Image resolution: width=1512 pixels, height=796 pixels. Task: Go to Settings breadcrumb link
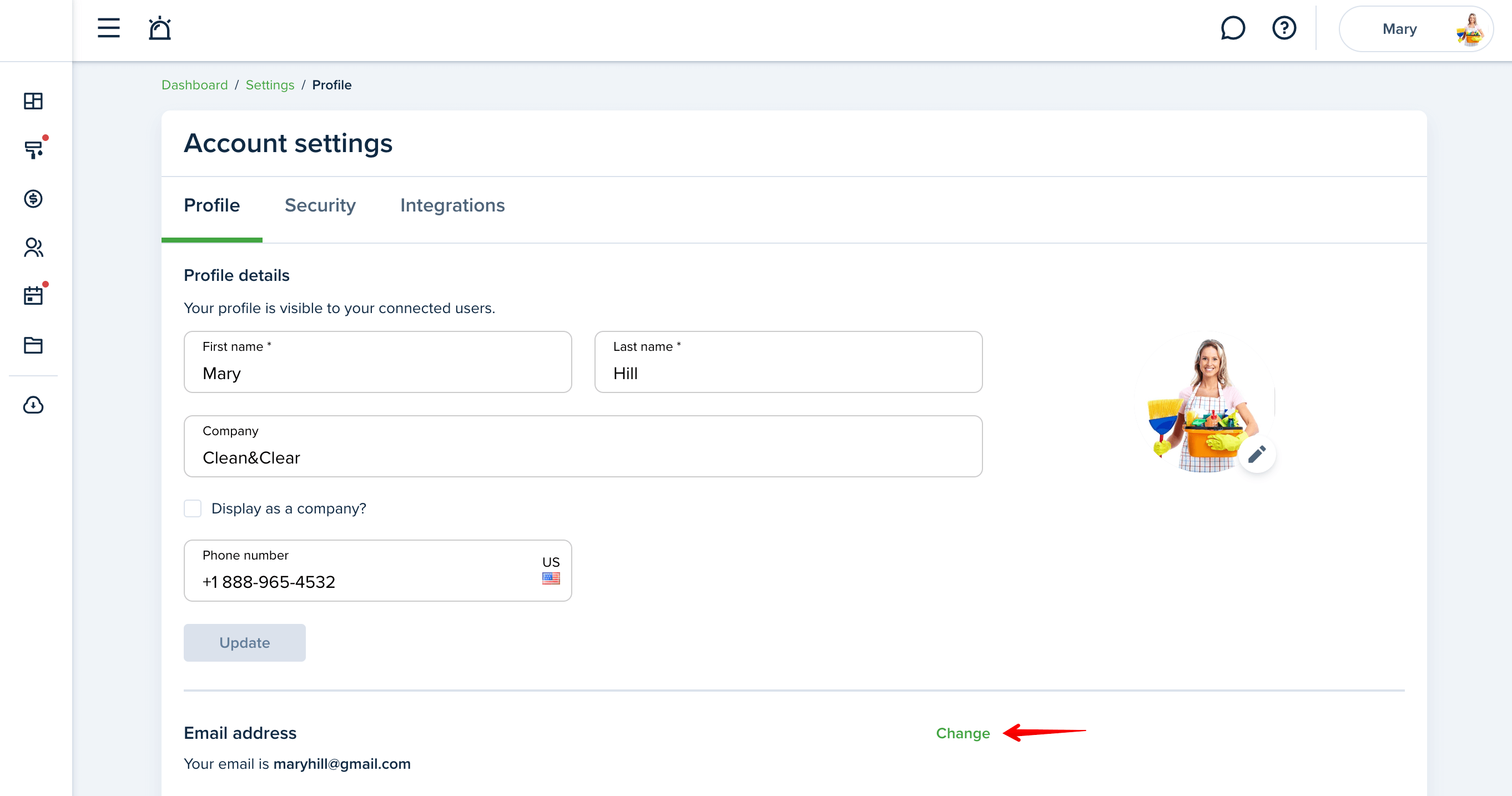pos(270,85)
